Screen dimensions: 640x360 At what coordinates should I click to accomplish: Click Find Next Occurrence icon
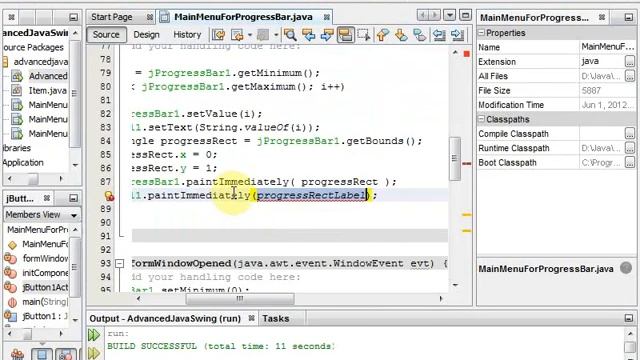point(327,35)
